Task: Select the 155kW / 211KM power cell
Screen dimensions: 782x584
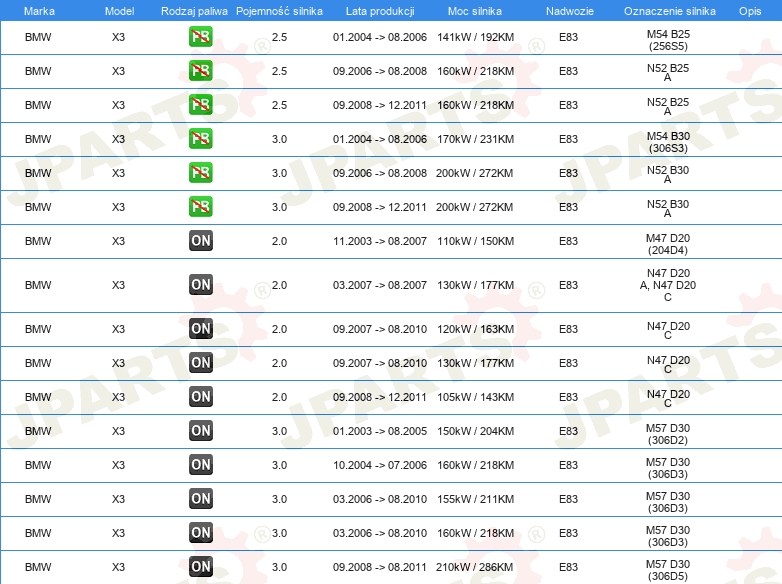Action: pyautogui.click(x=475, y=499)
